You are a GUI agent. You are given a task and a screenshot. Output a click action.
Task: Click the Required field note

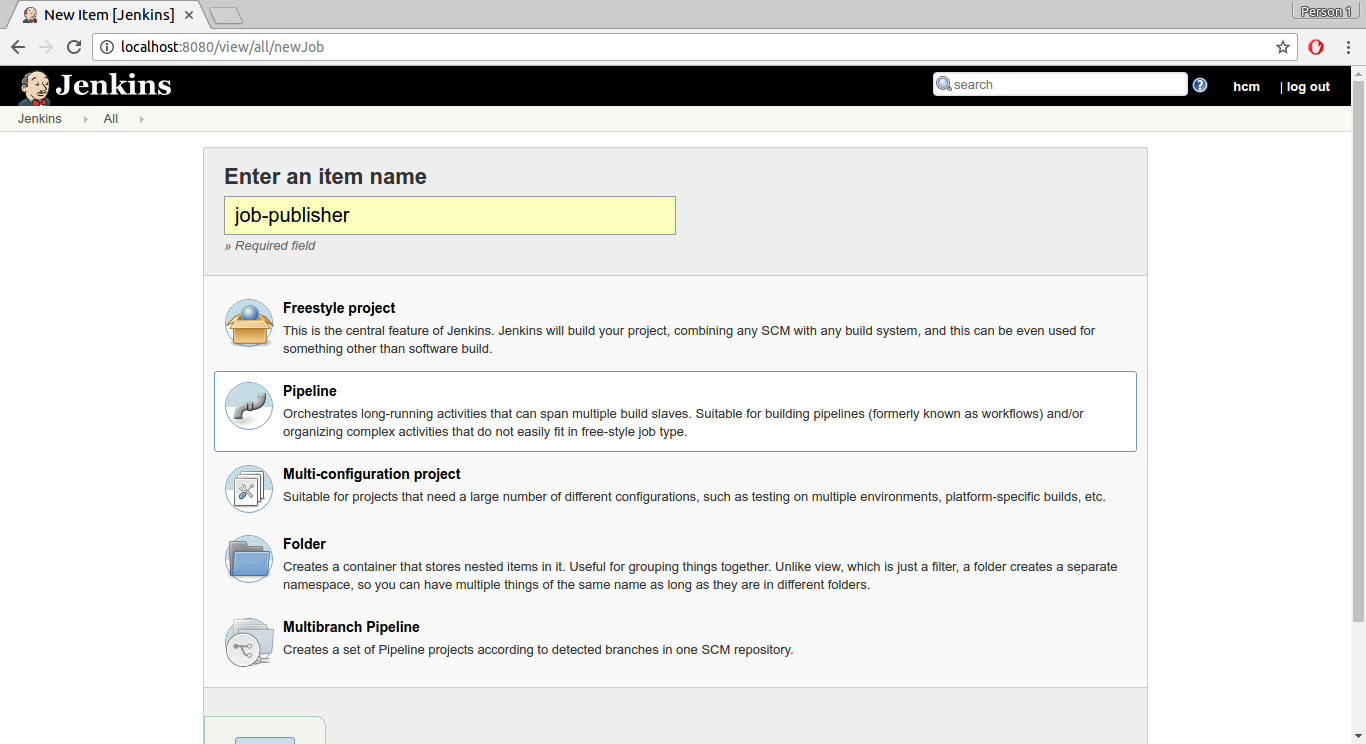point(270,246)
